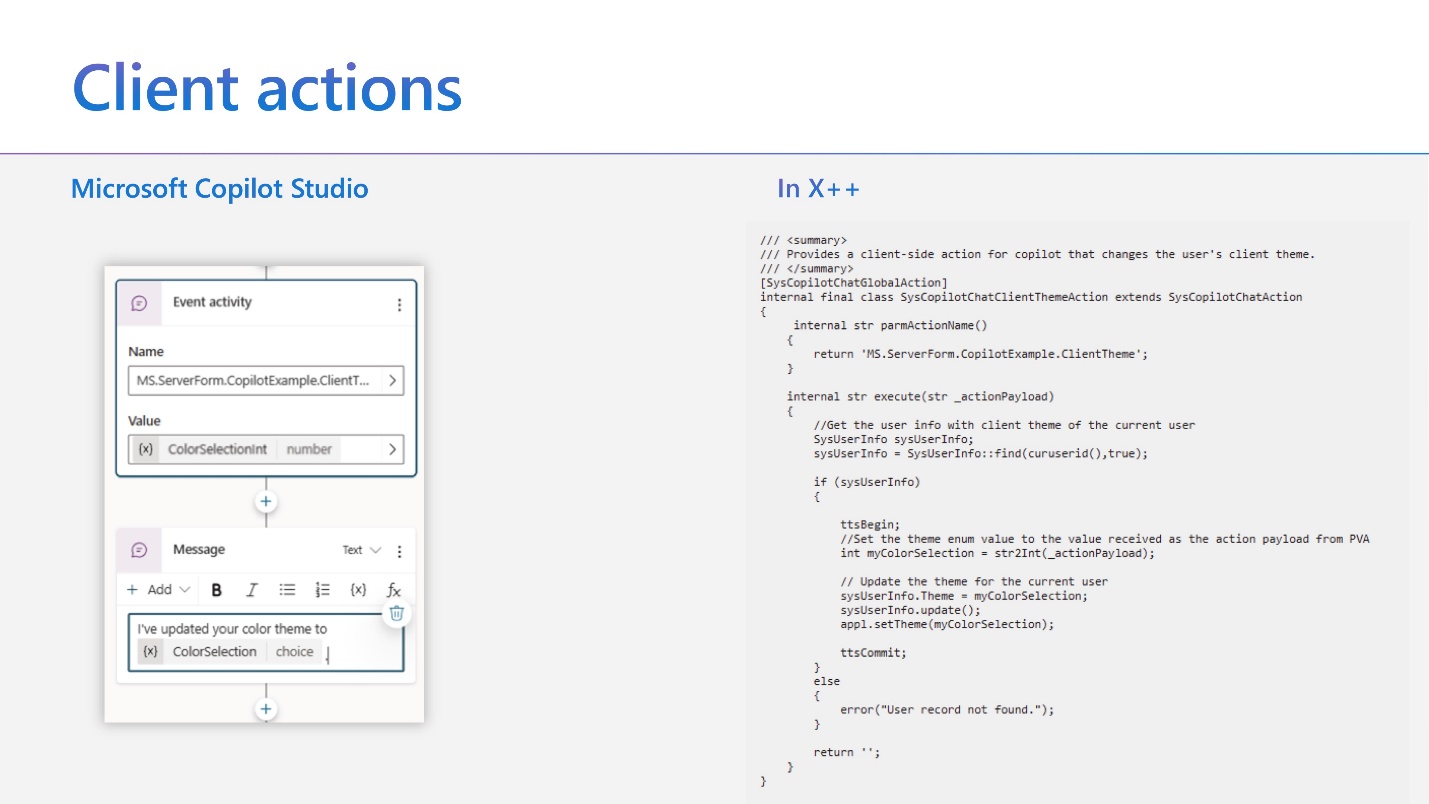The image size is (1429, 804).
Task: Click the "sysUserInfo.update();" code line
Action: (911, 610)
